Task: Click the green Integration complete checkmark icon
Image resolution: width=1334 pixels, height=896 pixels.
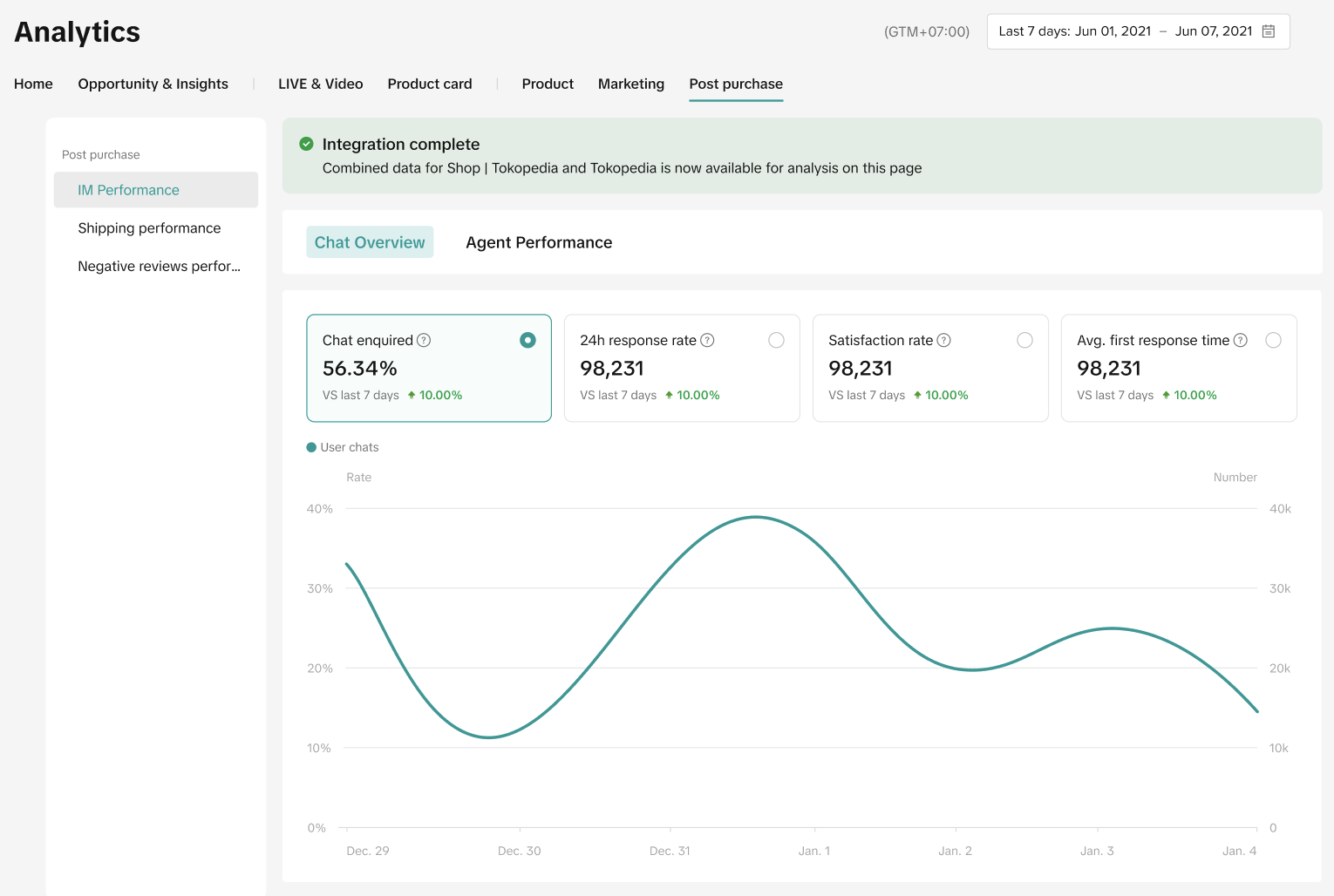Action: click(x=306, y=144)
